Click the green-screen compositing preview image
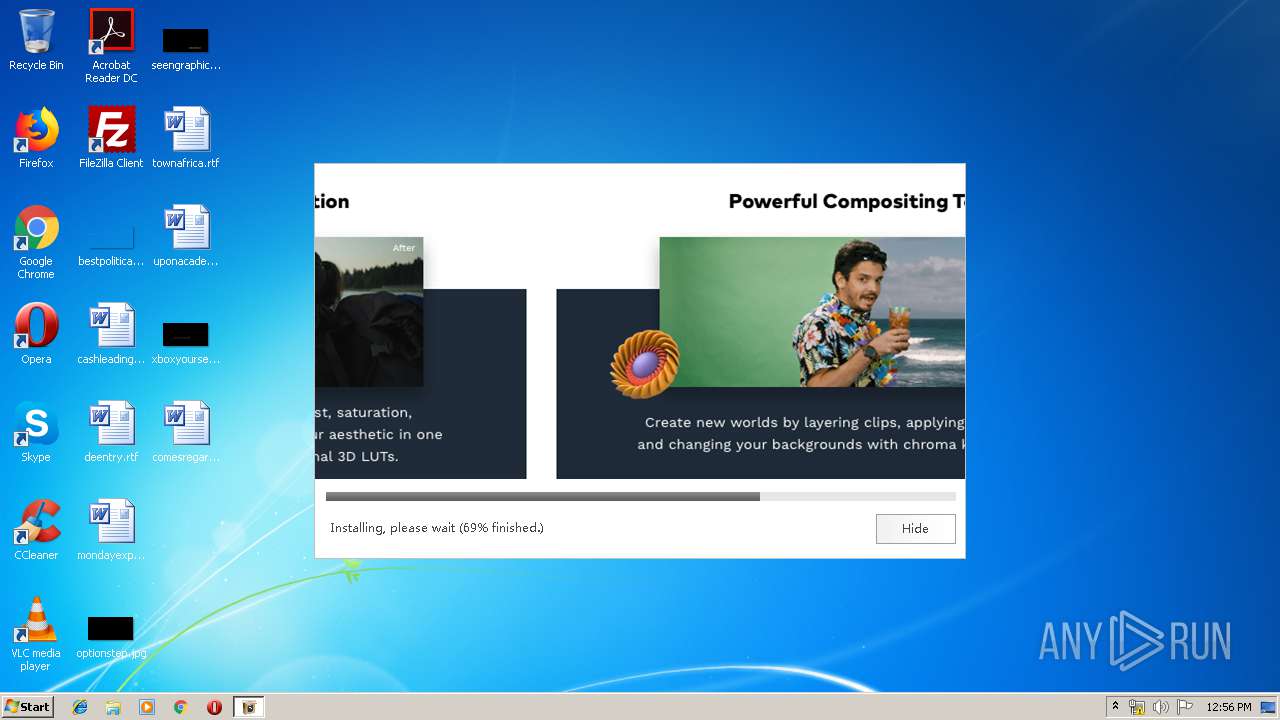This screenshot has width=1280, height=720. (x=812, y=312)
